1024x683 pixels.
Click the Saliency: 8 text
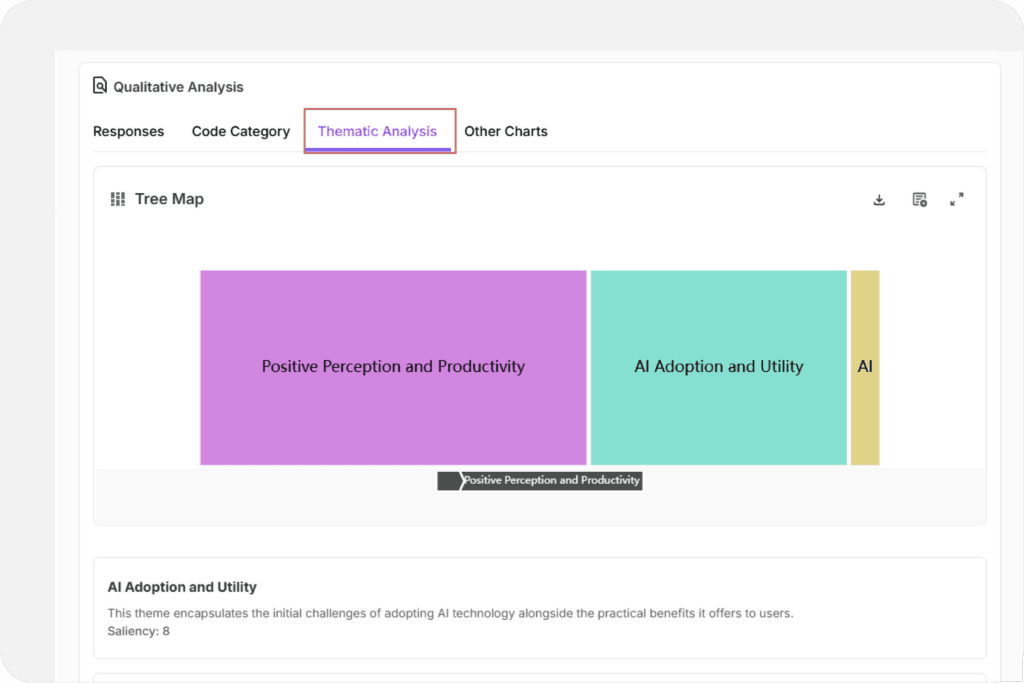(138, 631)
